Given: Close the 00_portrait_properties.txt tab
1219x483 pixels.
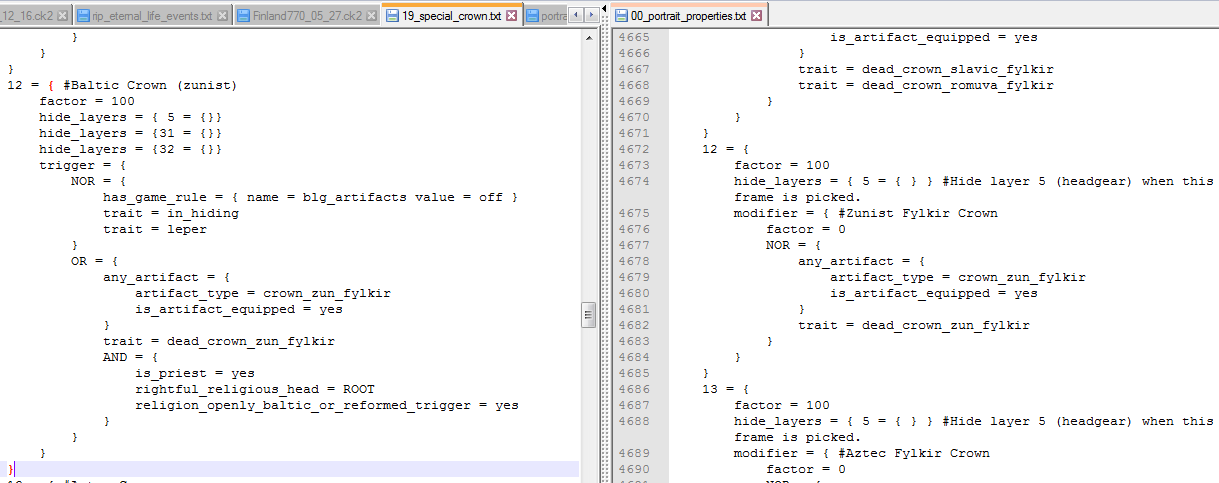Looking at the screenshot, I should [755, 16].
